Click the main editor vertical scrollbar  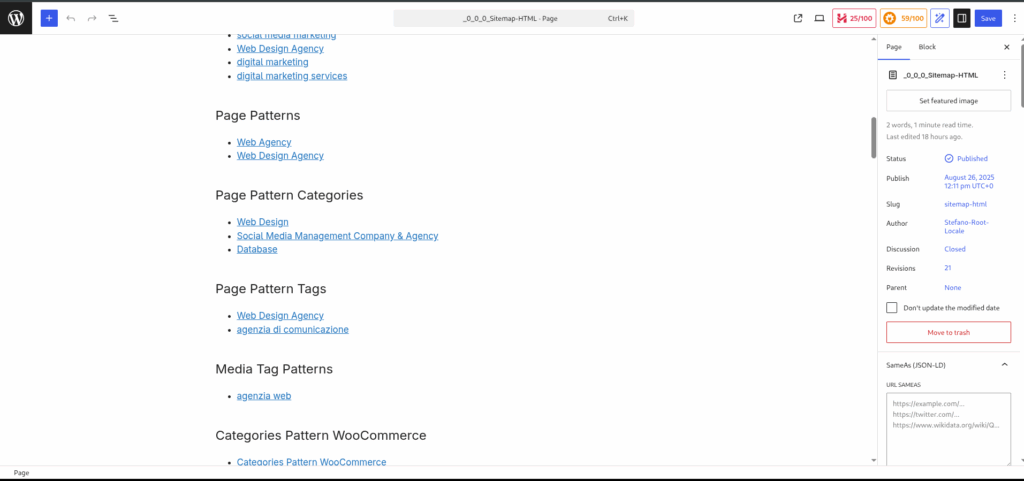point(874,137)
